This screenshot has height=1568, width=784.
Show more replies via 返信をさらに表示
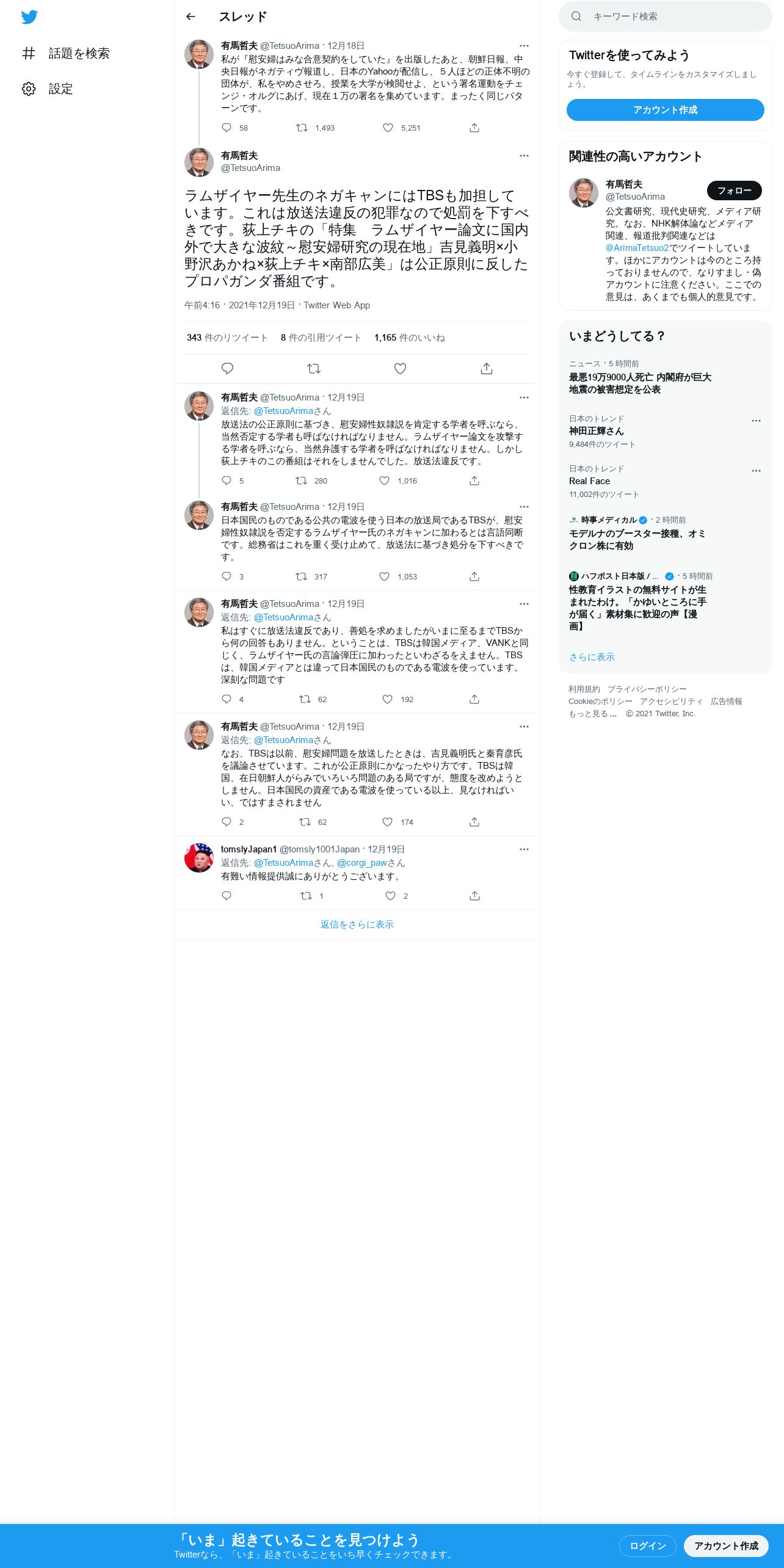pos(357,924)
